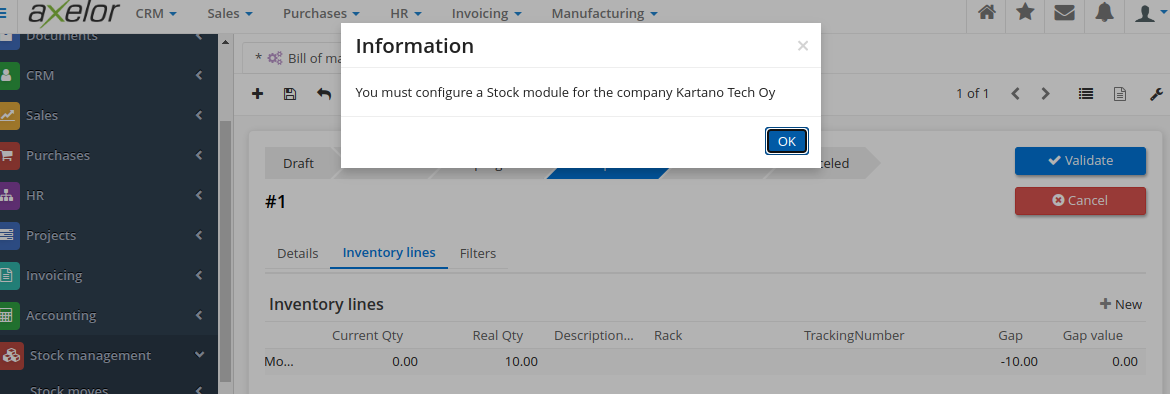1170x394 pixels.
Task: Sort by Current Qty column
Action: click(367, 336)
